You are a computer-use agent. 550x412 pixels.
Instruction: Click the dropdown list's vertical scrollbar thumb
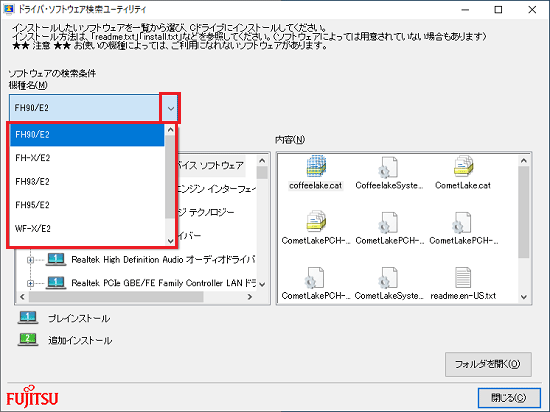(x=170, y=177)
